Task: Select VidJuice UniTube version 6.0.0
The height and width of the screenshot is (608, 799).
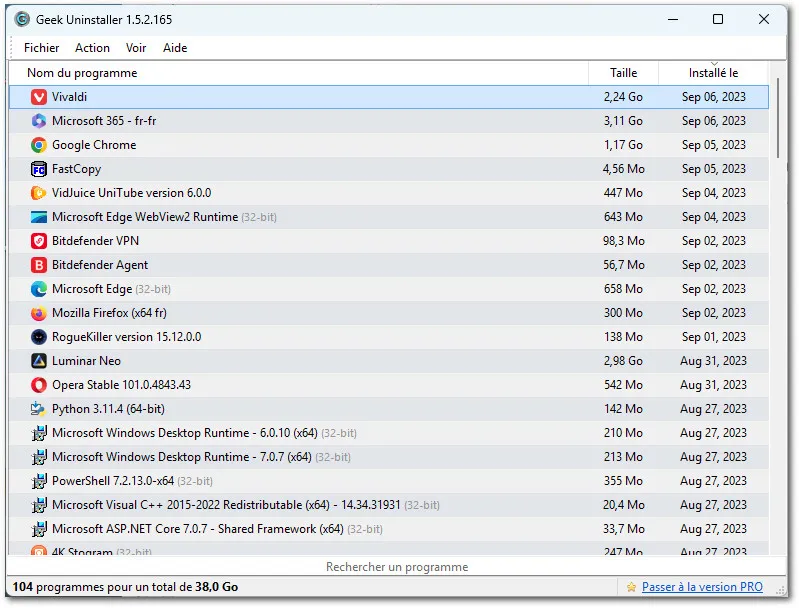Action: coord(131,193)
